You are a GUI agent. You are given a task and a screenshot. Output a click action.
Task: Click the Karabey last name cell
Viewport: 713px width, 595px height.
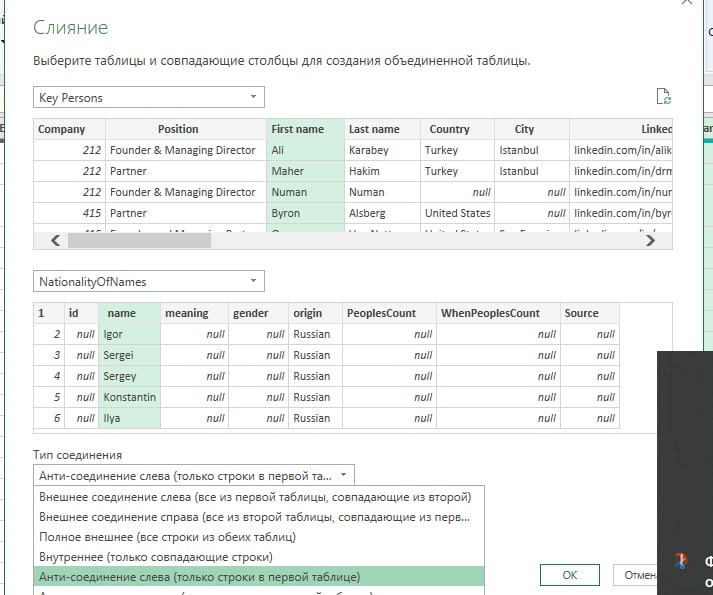(382, 150)
